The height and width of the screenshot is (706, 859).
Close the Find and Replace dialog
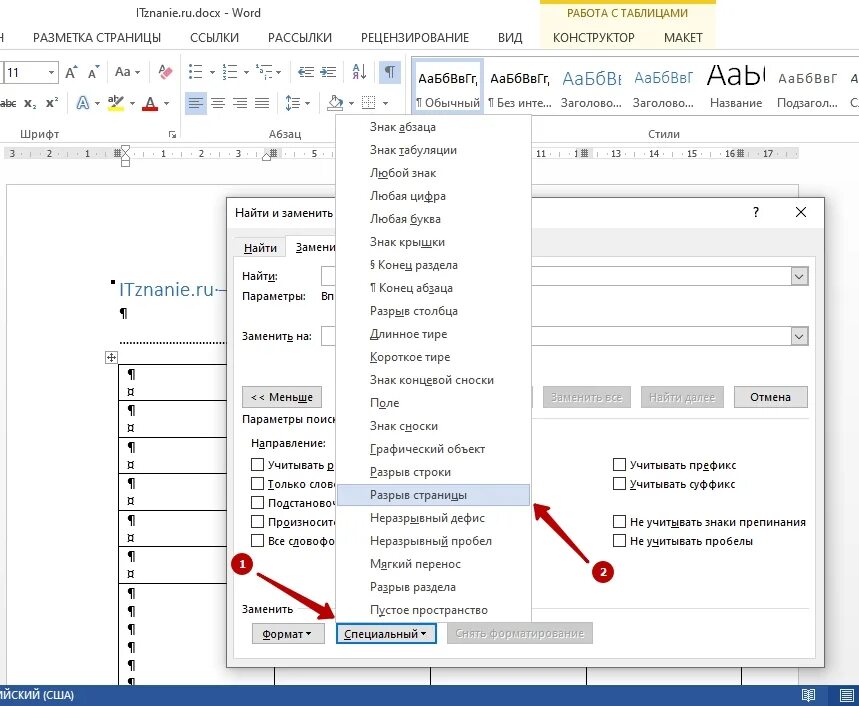[x=800, y=213]
